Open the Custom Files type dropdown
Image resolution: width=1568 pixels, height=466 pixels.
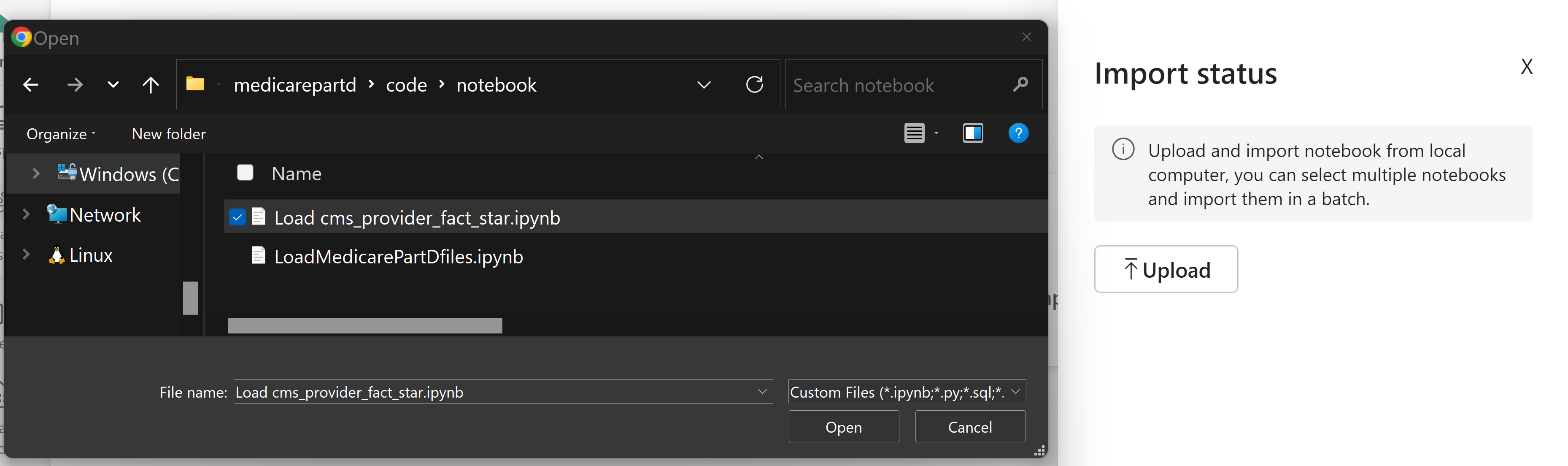[907, 392]
